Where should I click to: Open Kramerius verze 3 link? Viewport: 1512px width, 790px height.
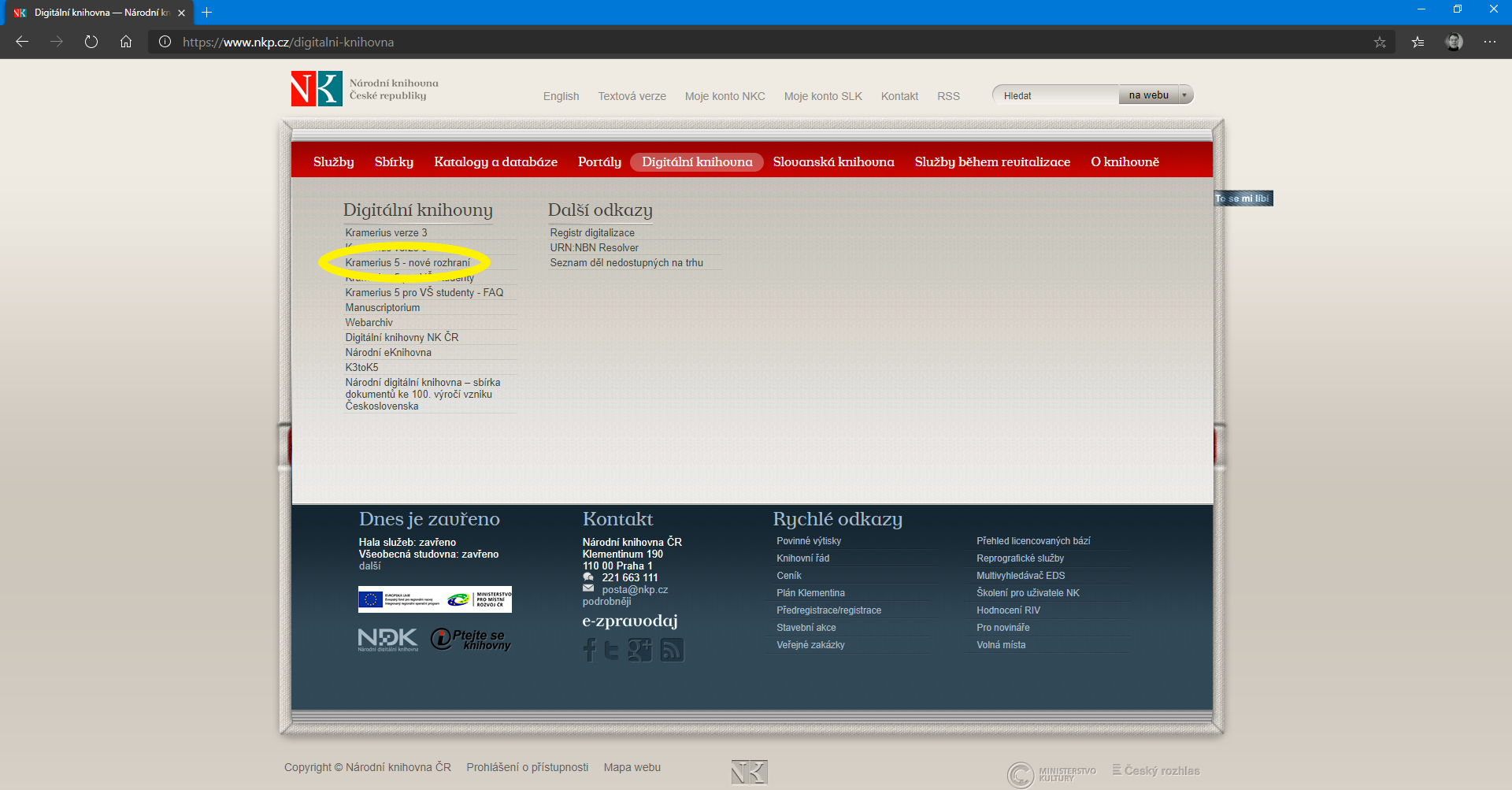click(386, 233)
